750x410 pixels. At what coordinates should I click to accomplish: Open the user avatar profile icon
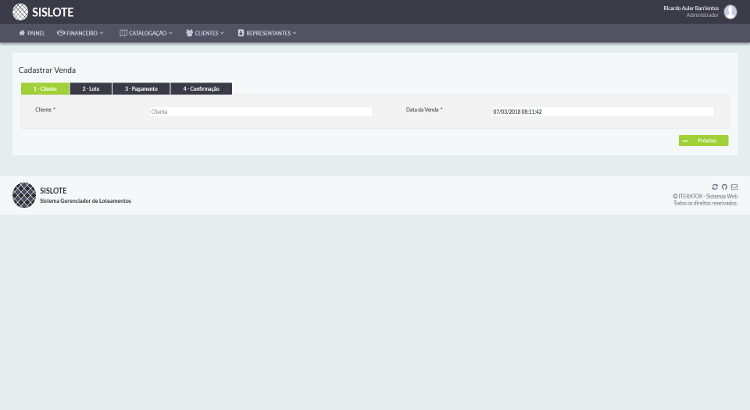(730, 11)
